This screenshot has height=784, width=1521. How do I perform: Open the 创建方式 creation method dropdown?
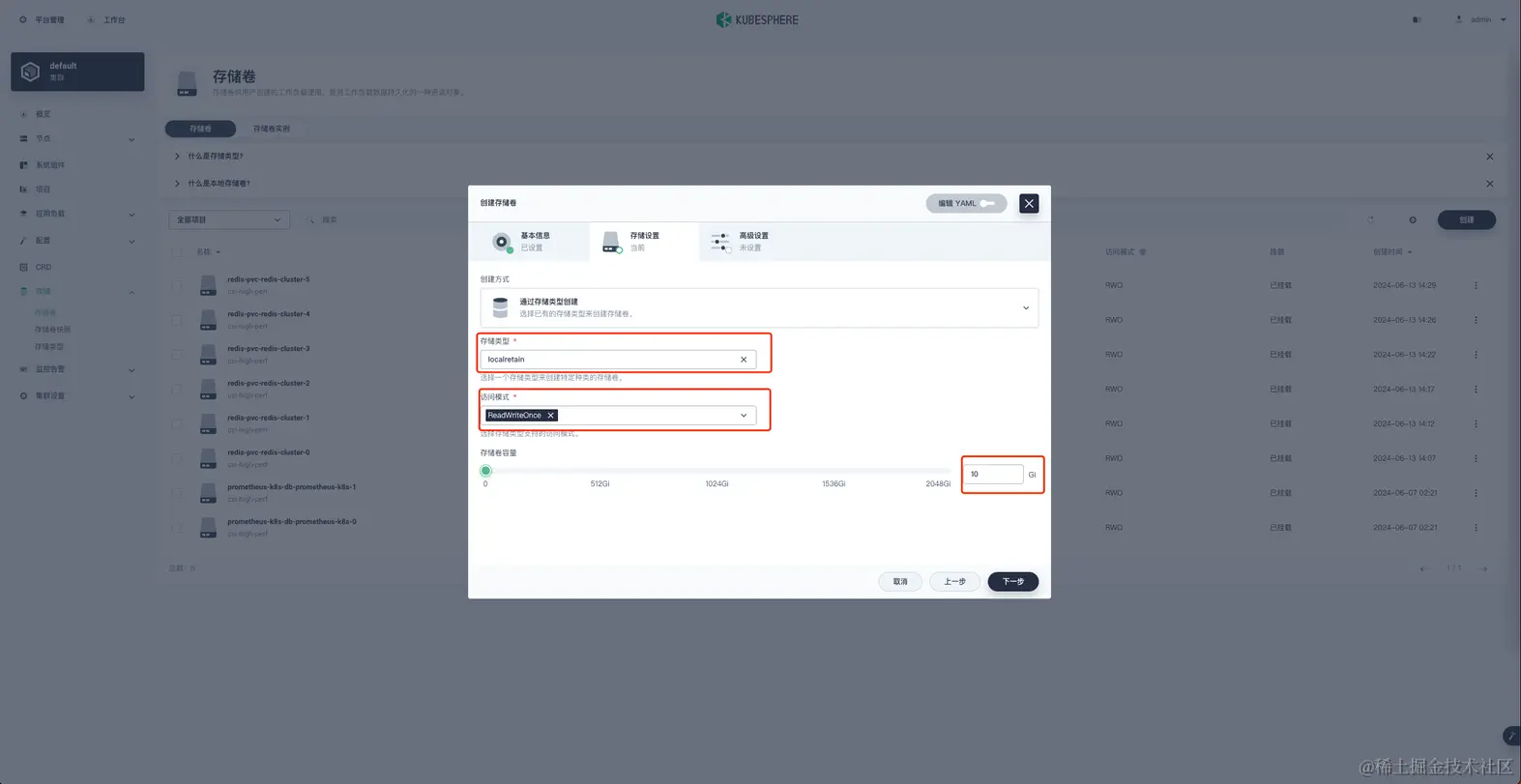[x=759, y=308]
